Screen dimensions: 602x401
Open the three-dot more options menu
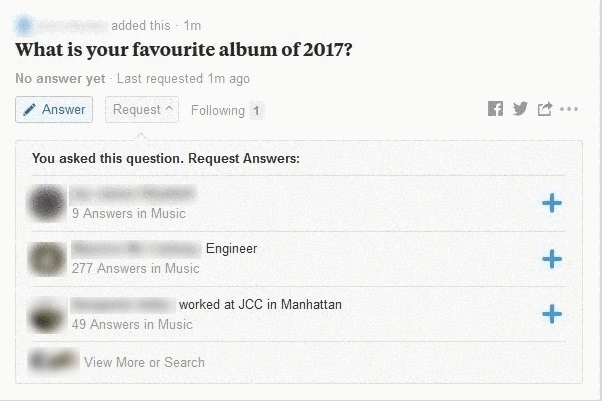569,109
